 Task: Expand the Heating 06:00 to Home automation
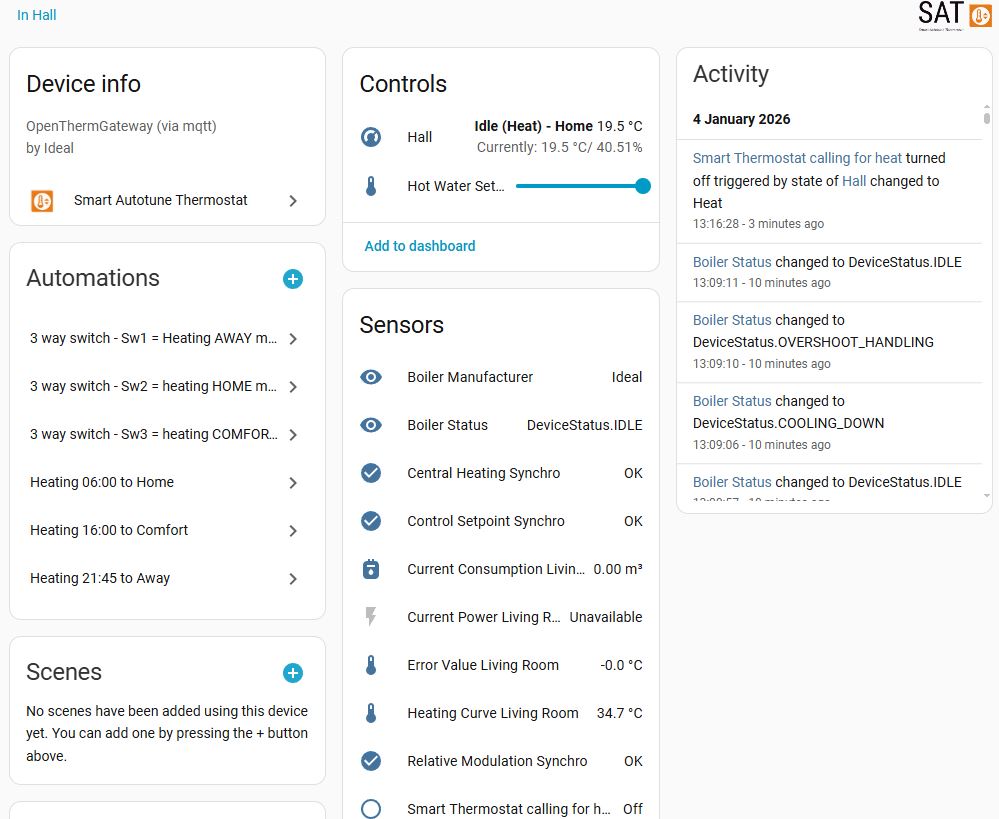(x=293, y=483)
